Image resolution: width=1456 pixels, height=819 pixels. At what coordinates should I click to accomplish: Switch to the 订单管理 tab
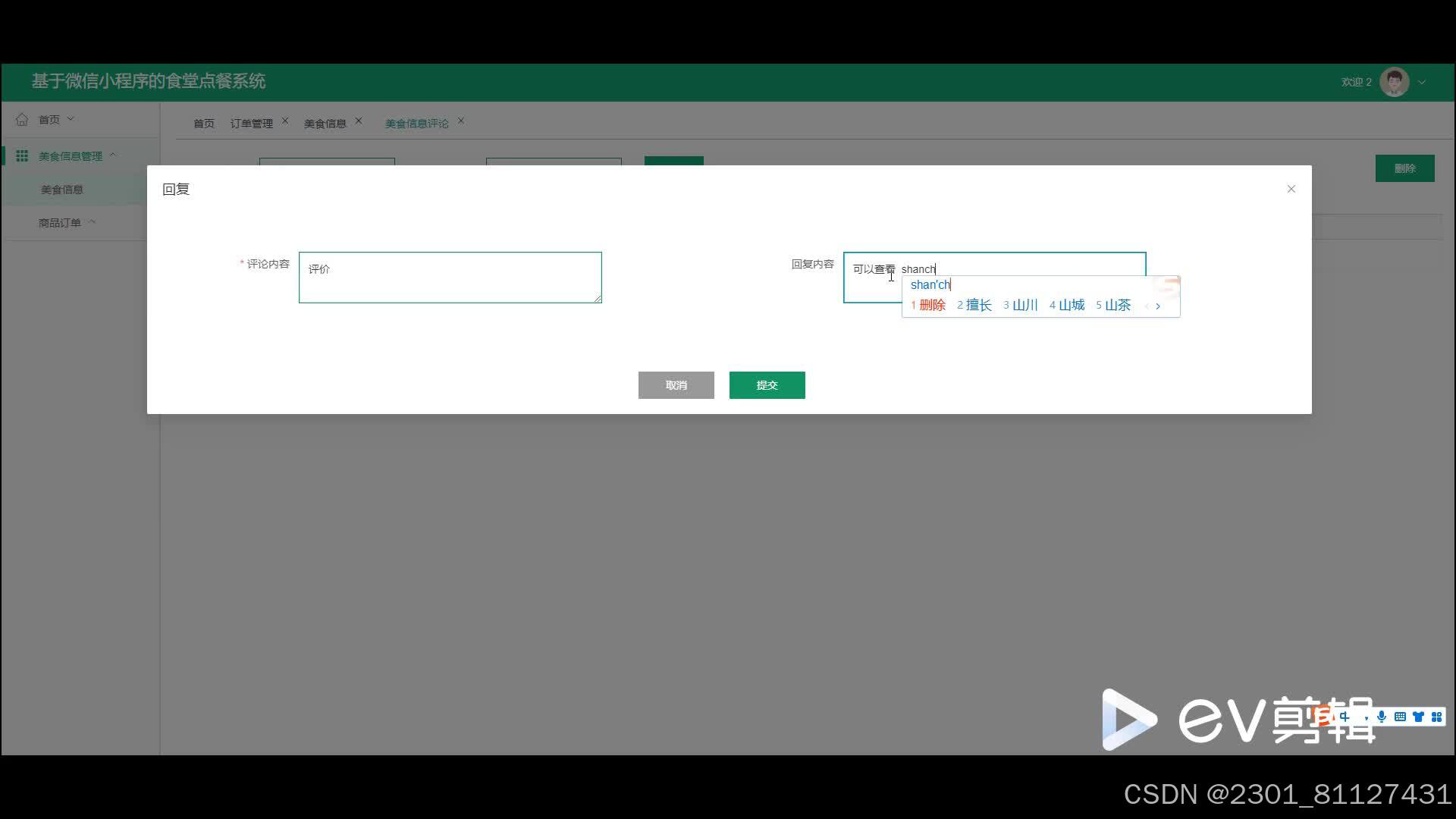pyautogui.click(x=251, y=123)
